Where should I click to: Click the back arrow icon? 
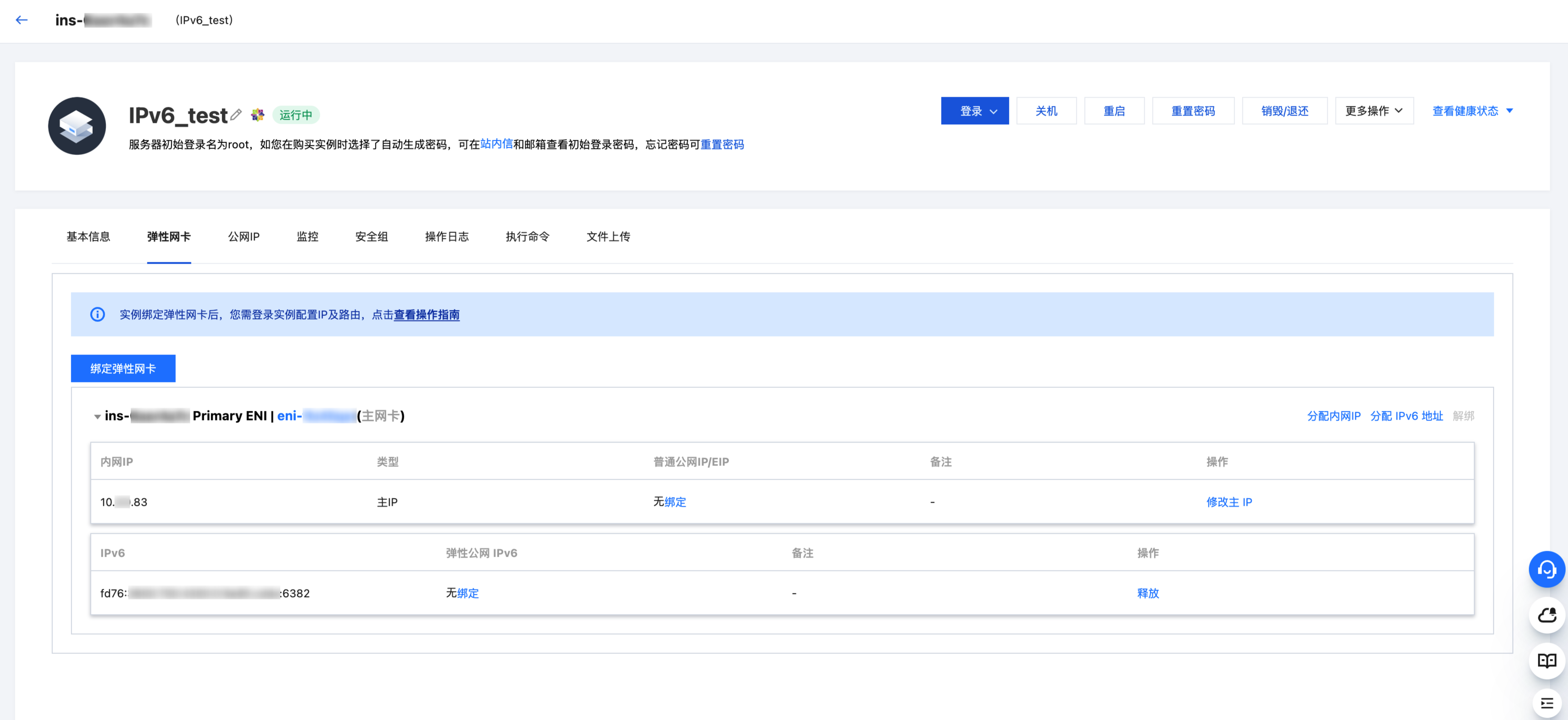[22, 20]
